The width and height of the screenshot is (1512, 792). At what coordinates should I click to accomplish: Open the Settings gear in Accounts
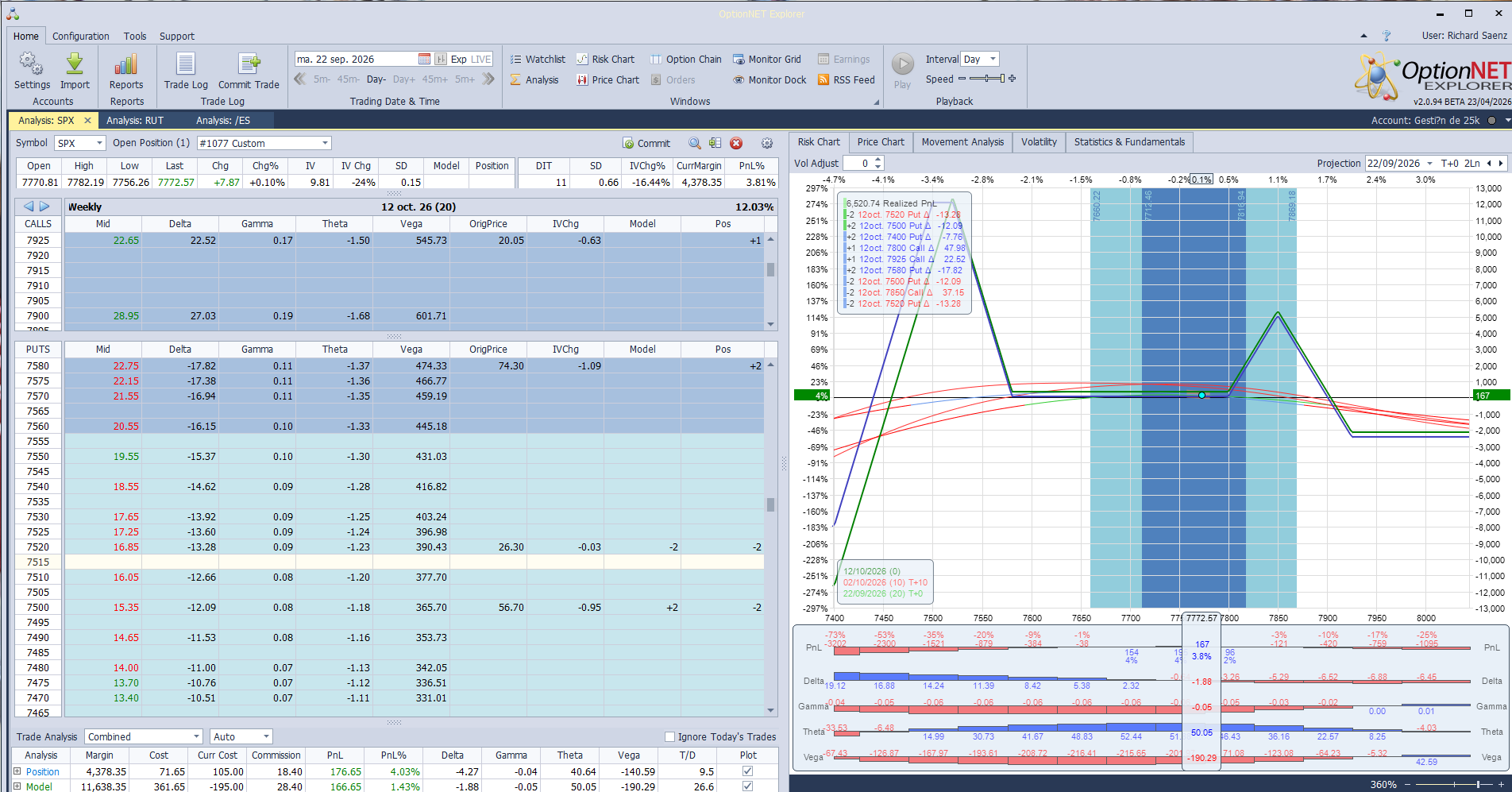32,71
